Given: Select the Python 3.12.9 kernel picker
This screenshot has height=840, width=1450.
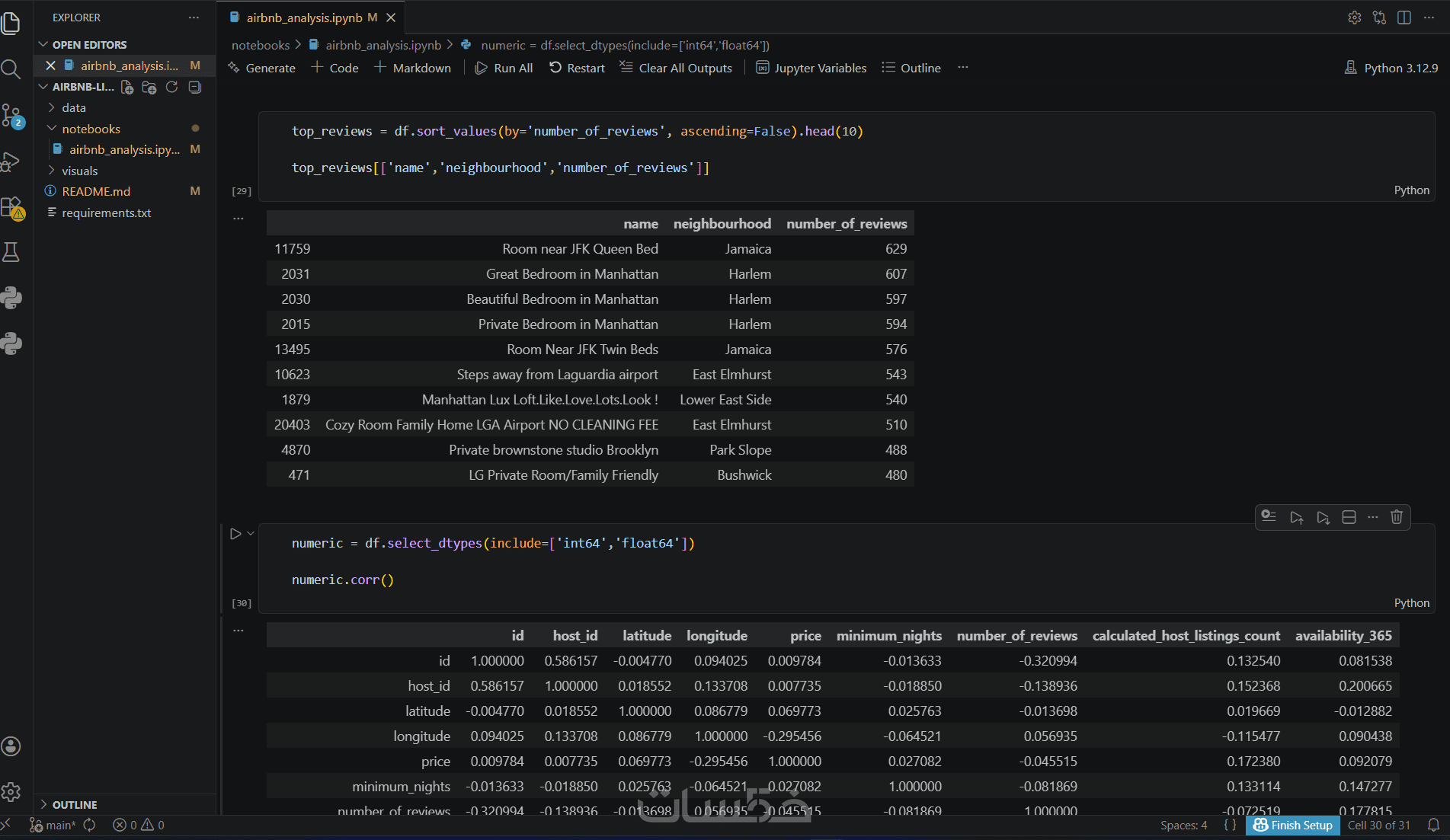Looking at the screenshot, I should [1391, 68].
